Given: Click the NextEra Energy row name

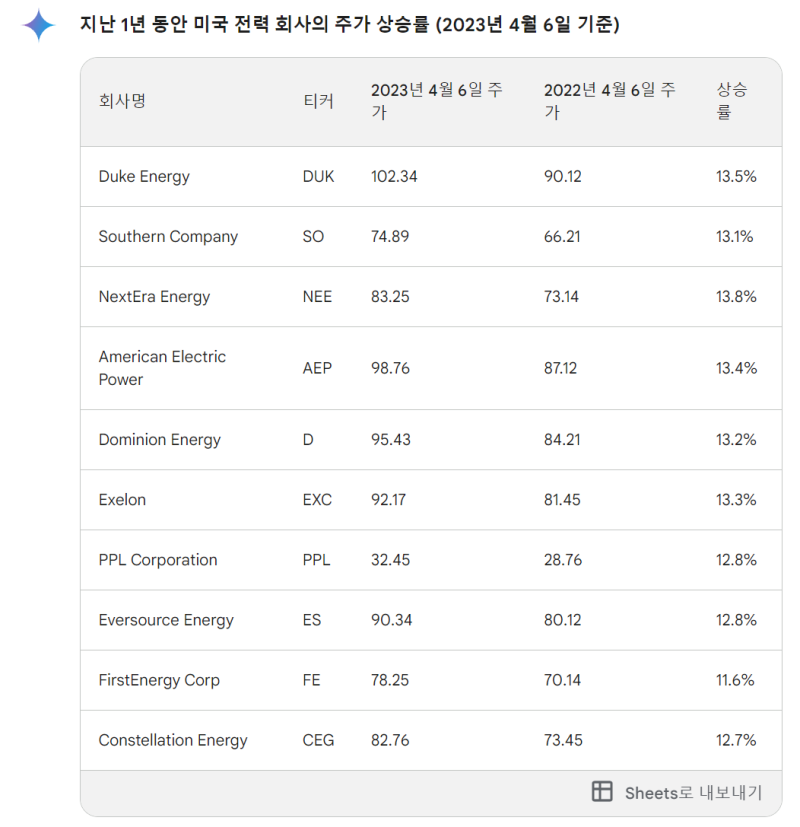Looking at the screenshot, I should pos(154,296).
